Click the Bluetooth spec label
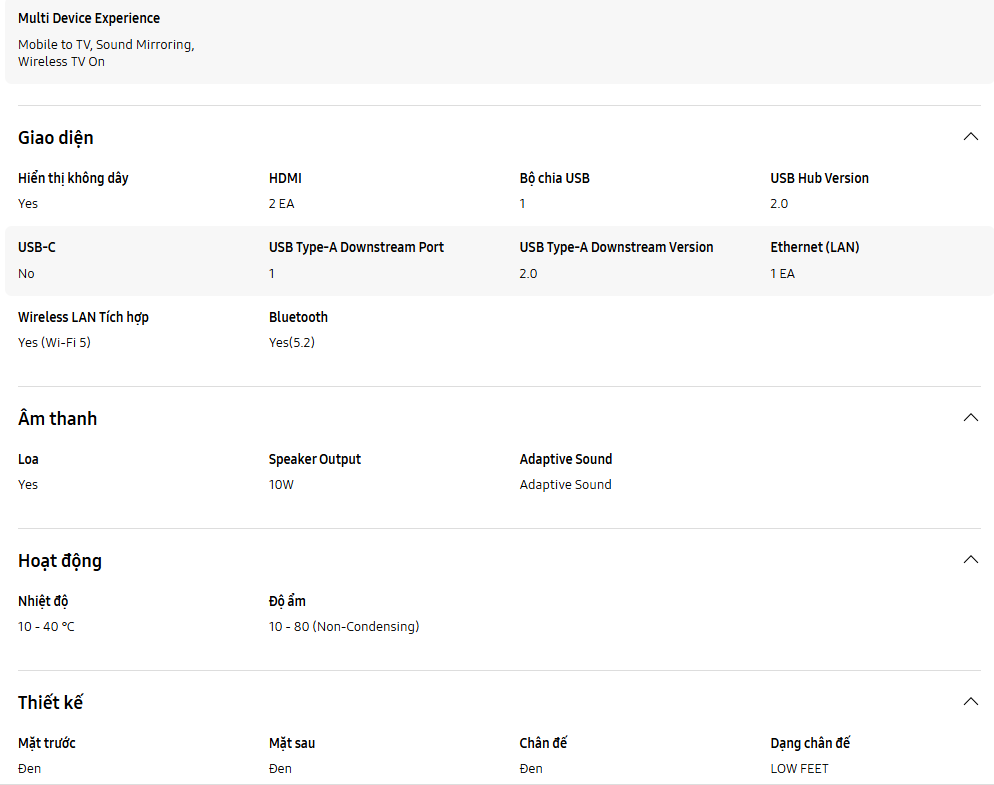 pyautogui.click(x=298, y=318)
